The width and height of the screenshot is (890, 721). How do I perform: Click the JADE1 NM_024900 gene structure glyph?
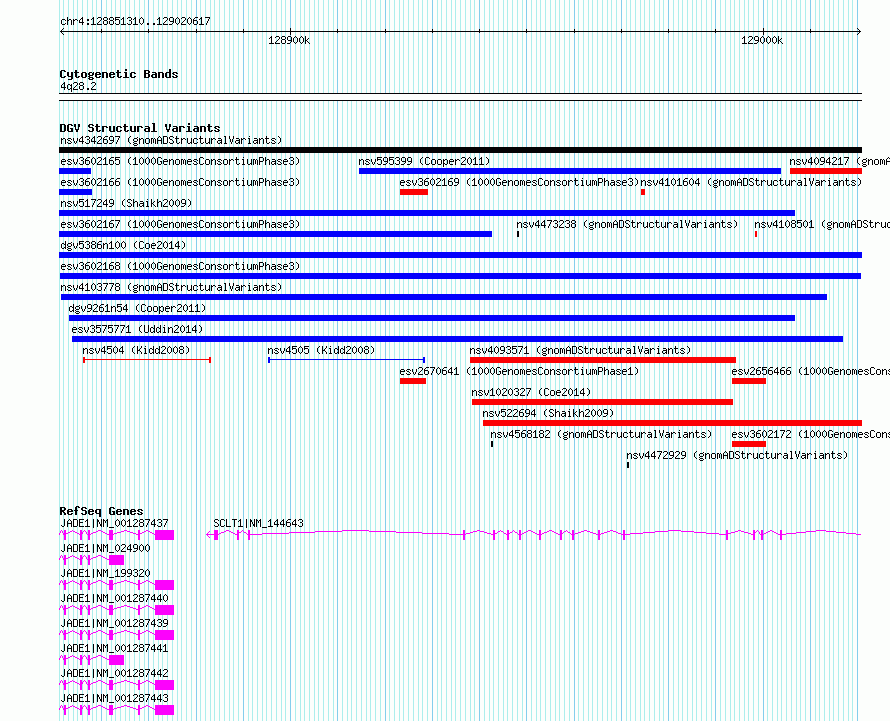(x=91, y=560)
